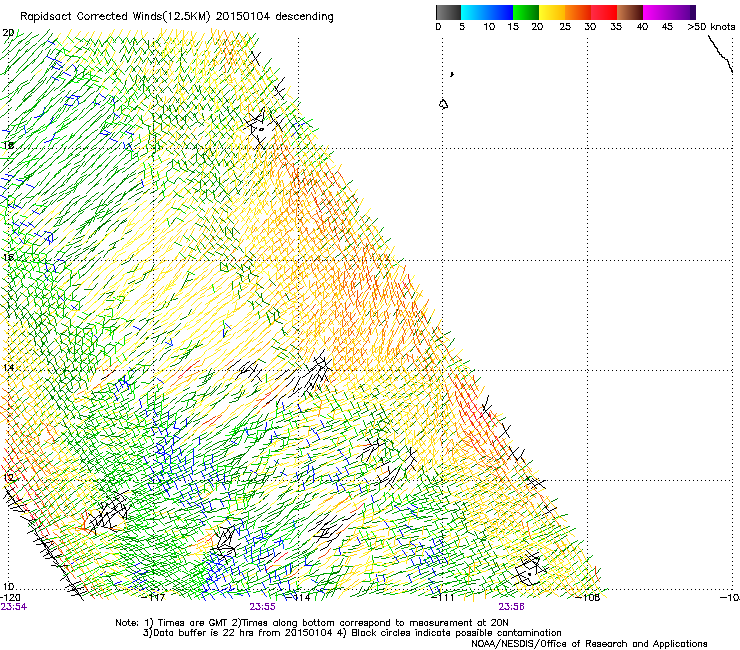Screen dimensions: 740x650
Task: Click the word descending in the title
Action: 304,17
